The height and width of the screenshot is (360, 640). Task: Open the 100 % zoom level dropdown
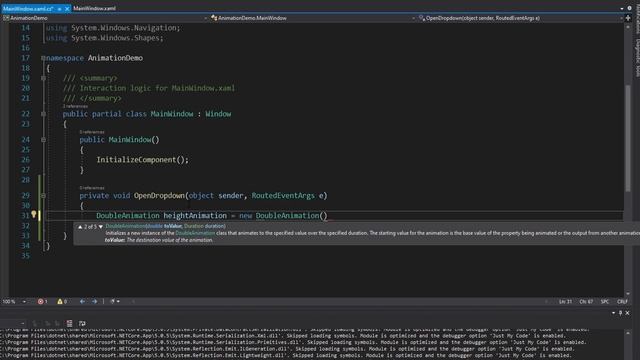coord(24,302)
